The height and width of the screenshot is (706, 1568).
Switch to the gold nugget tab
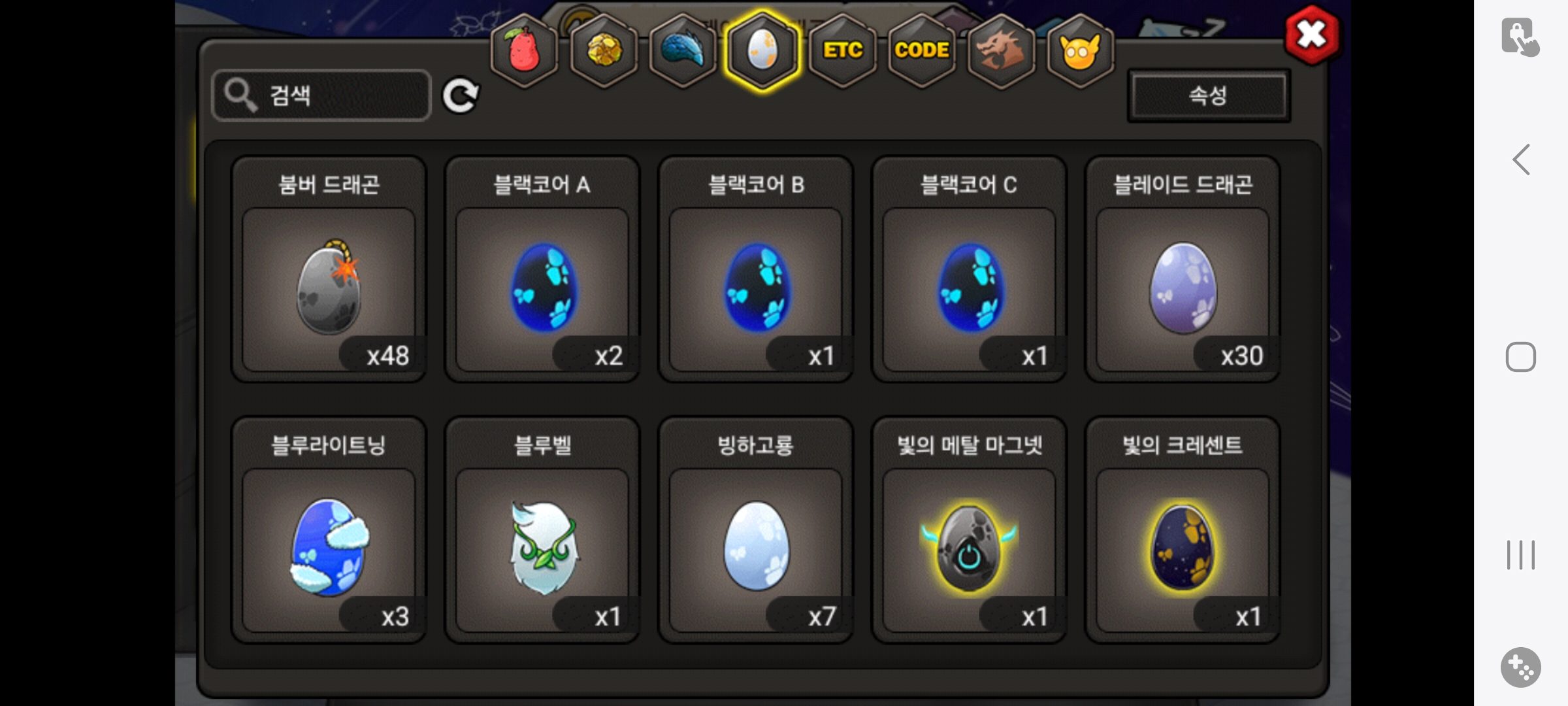pos(604,51)
